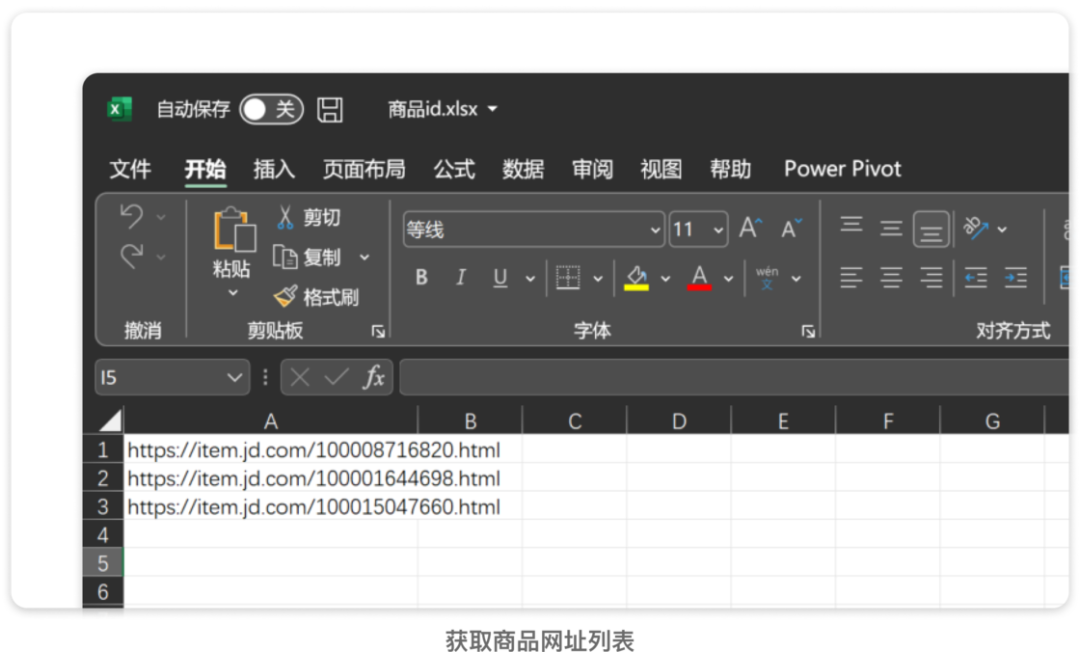Expand the Orientation options arrow
The height and width of the screenshot is (652, 1080).
click(x=1002, y=229)
